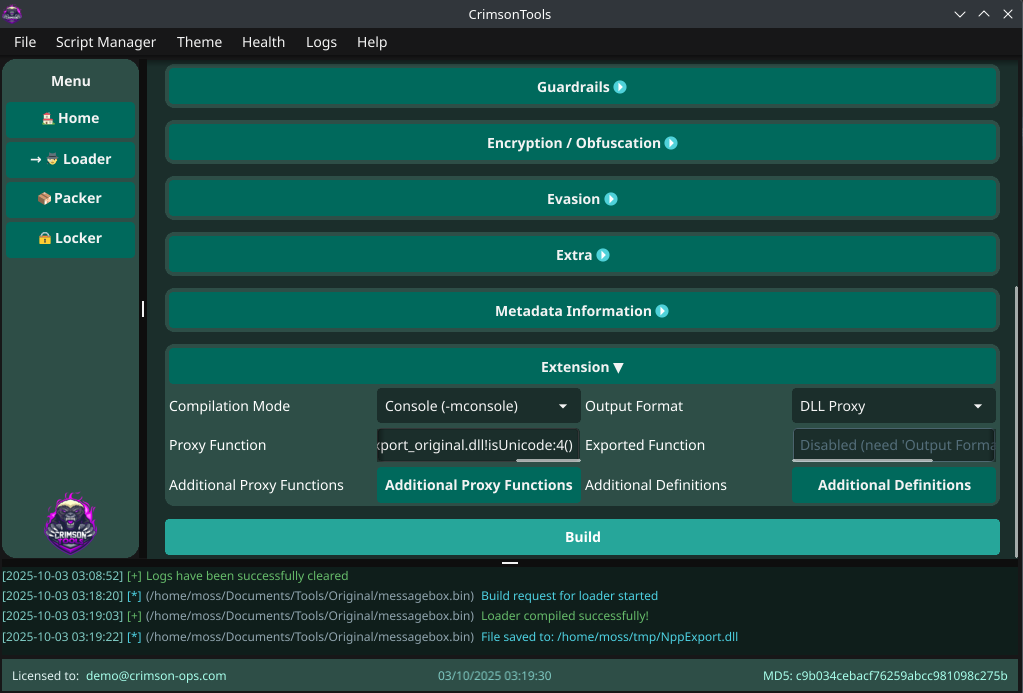Expand the Metadata Information section
1023x693 pixels.
tap(661, 311)
